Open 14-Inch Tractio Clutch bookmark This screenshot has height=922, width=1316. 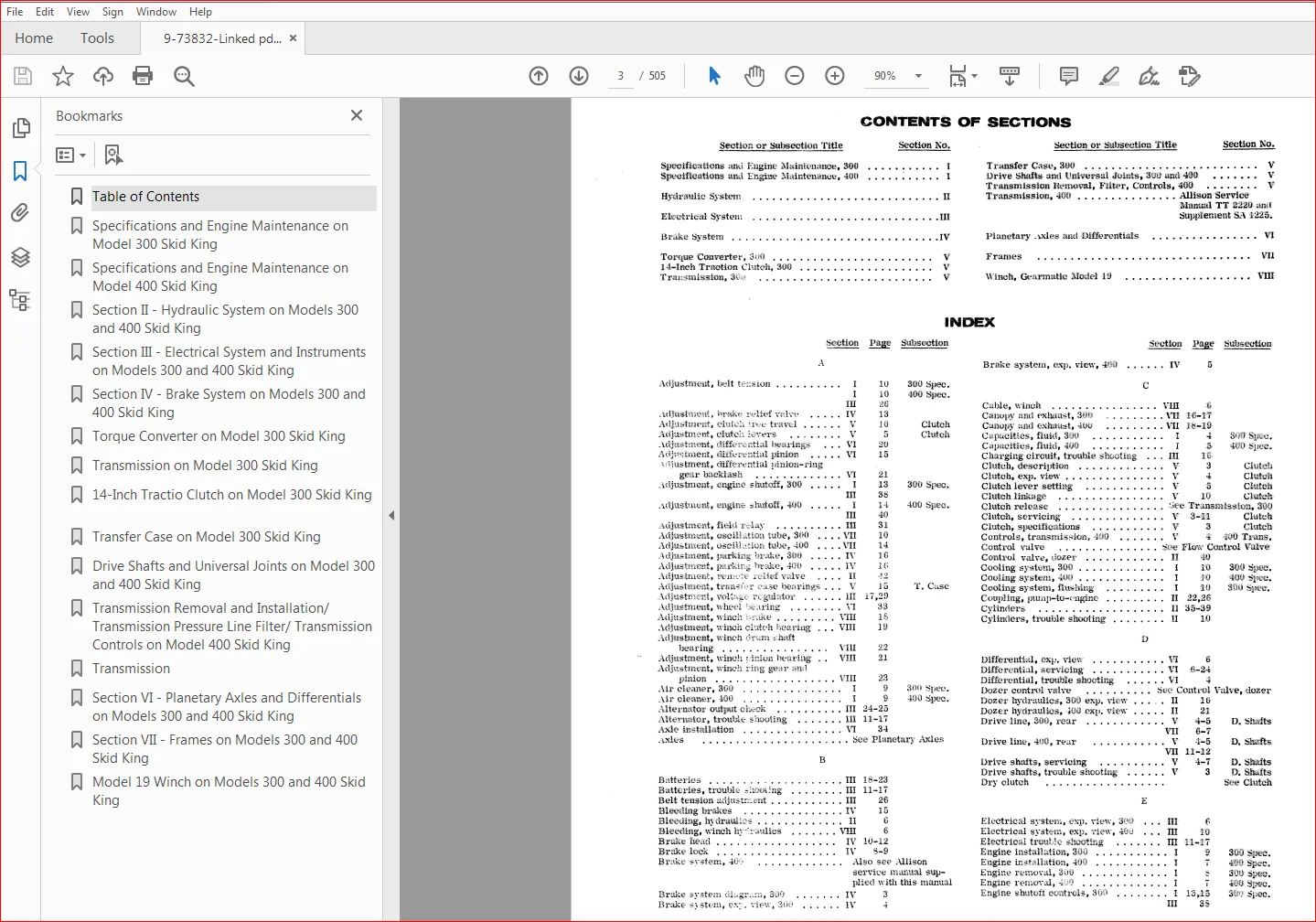tap(232, 495)
